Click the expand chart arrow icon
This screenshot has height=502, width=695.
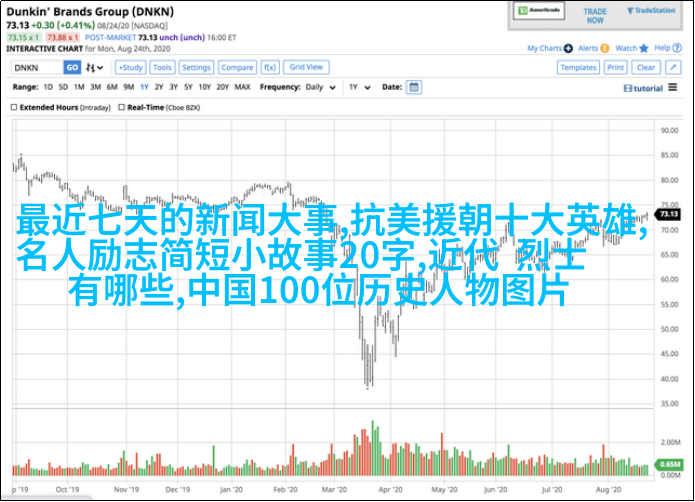pyautogui.click(x=673, y=67)
